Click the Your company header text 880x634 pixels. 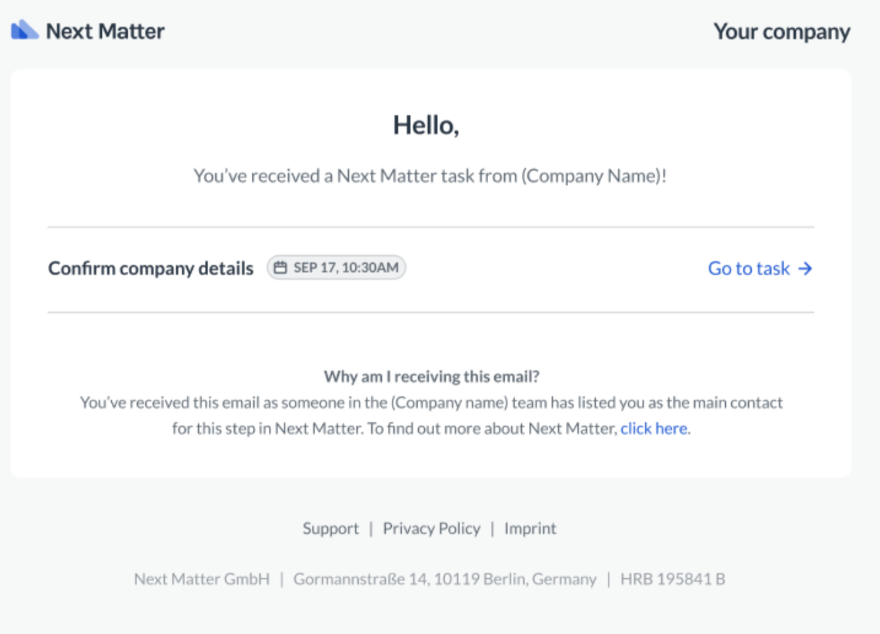coord(782,32)
